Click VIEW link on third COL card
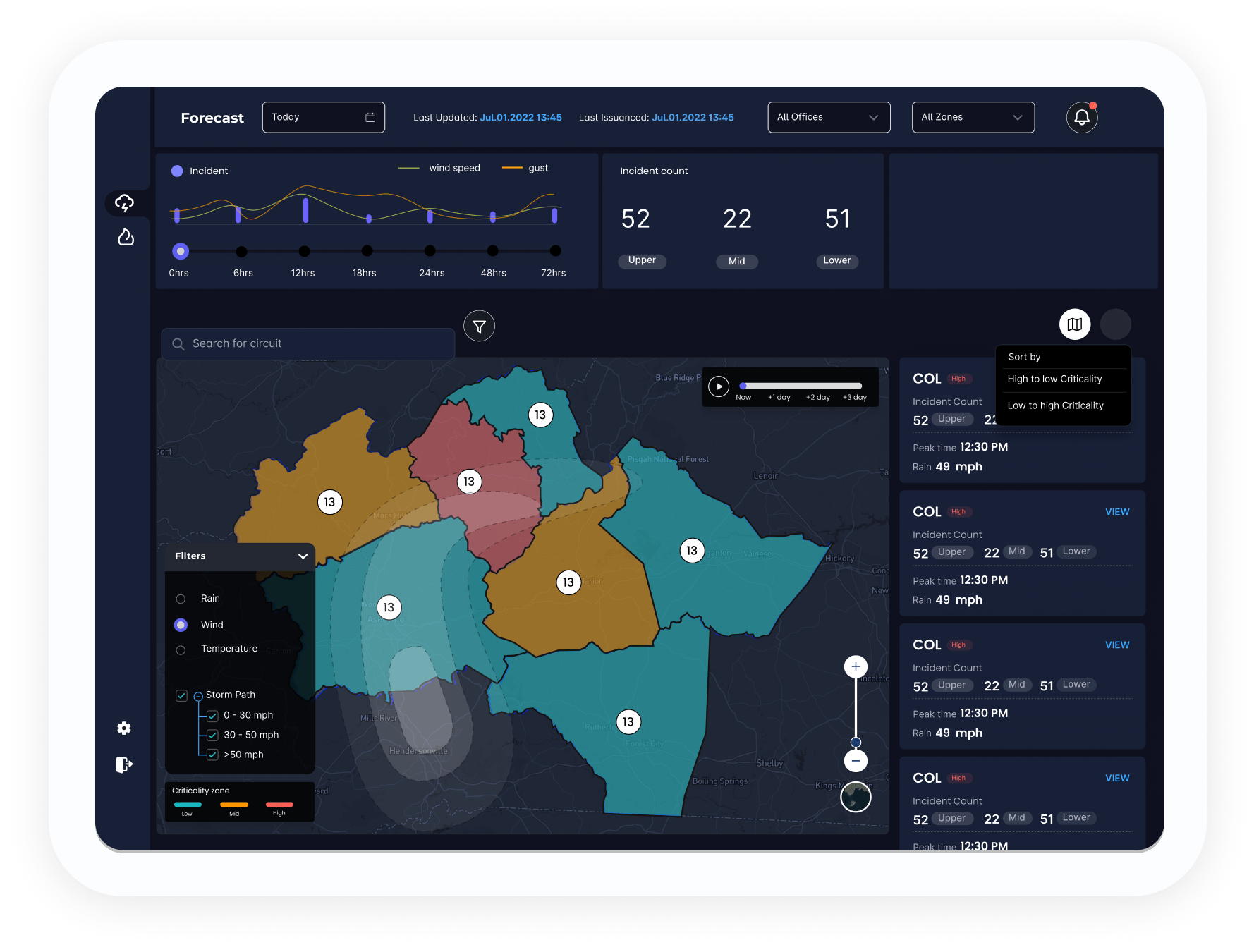The width and height of the screenshot is (1254, 952). [x=1117, y=645]
